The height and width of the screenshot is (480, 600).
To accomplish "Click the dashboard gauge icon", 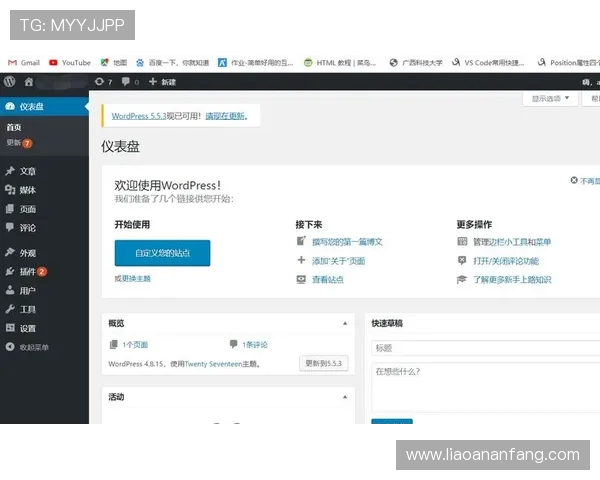I will click(x=10, y=106).
